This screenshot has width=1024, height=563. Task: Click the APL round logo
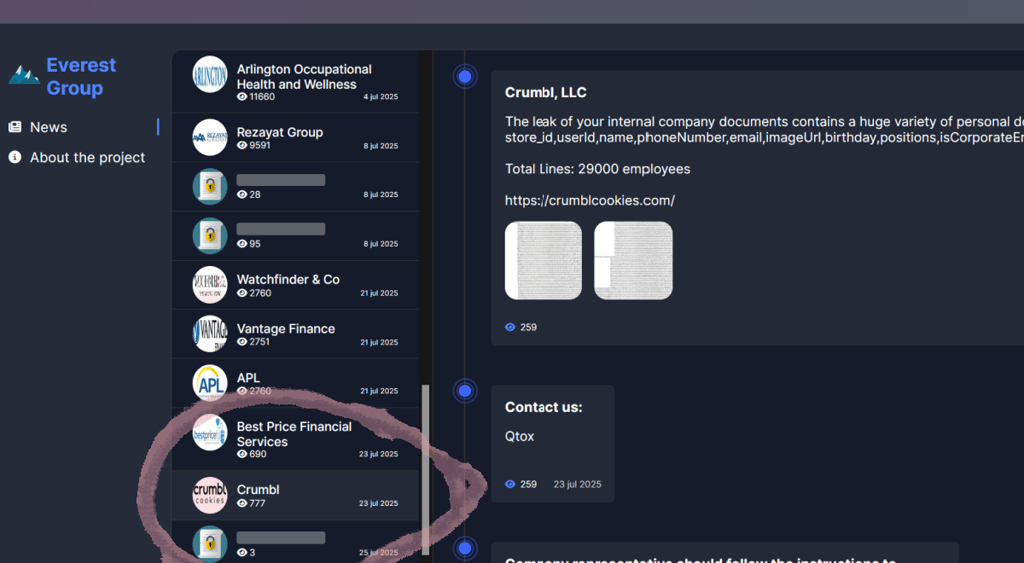pos(210,383)
